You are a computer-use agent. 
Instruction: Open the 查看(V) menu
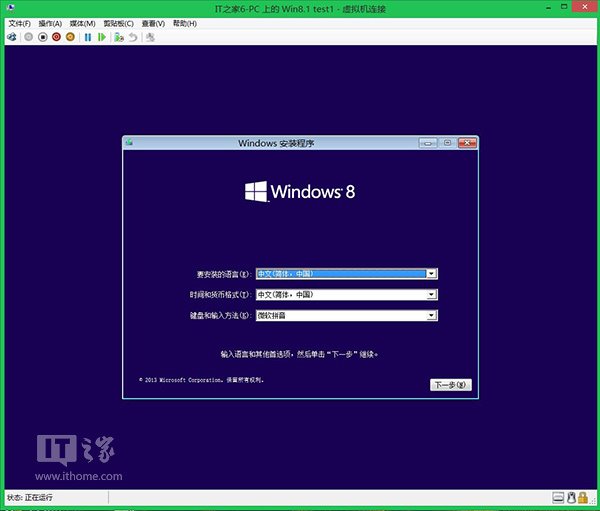click(153, 23)
